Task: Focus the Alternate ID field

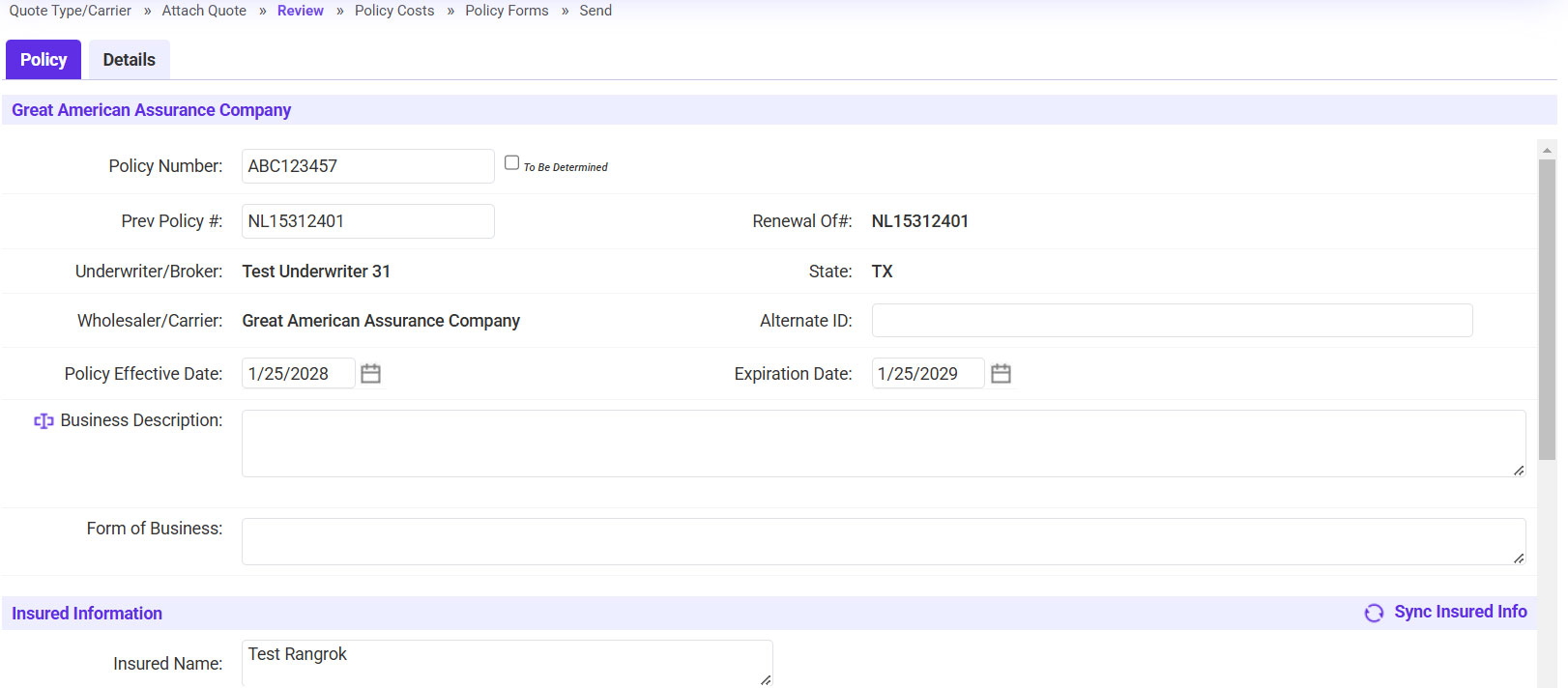Action: tap(1173, 321)
